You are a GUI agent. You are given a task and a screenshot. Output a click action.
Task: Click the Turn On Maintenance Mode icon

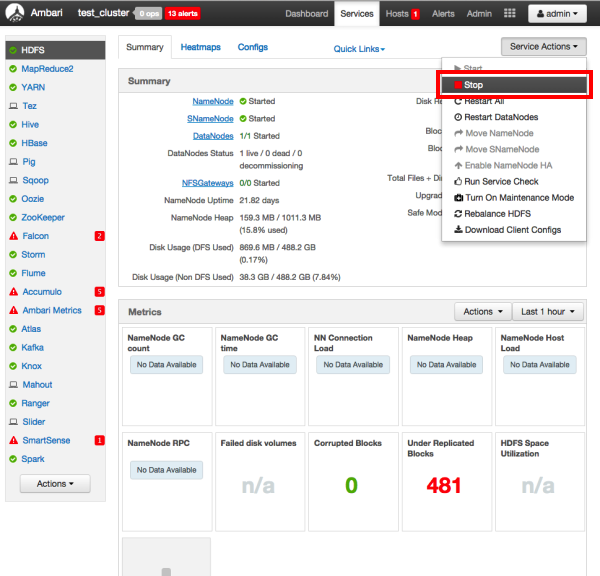pos(458,198)
